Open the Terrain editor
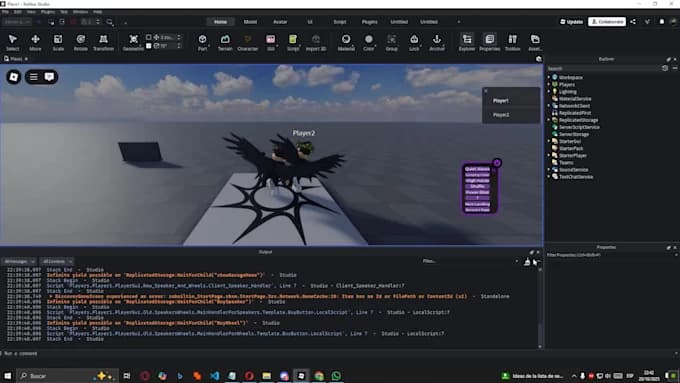 coord(225,43)
